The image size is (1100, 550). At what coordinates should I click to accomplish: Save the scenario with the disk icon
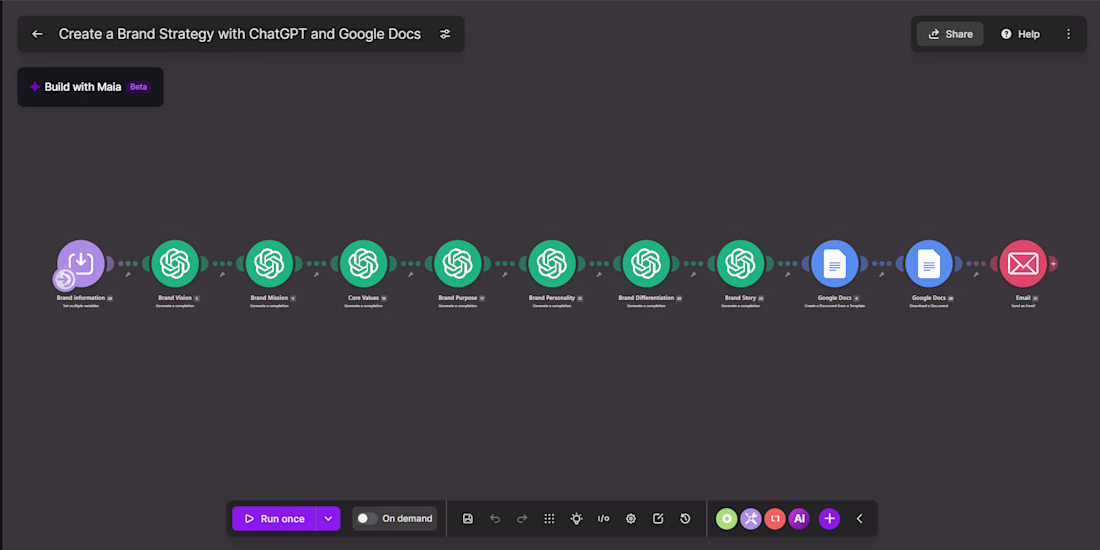pos(468,518)
